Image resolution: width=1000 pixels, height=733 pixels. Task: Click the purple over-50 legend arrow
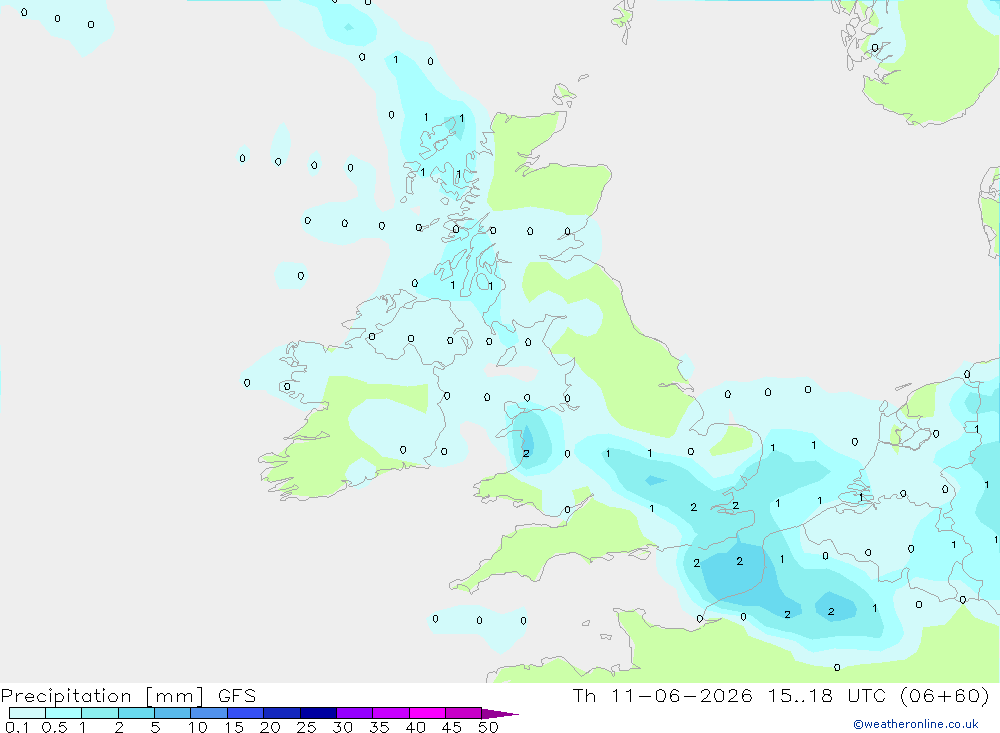499,713
